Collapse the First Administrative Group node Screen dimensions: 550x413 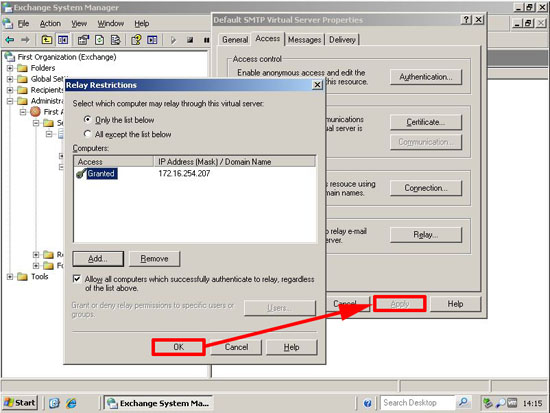[23, 112]
